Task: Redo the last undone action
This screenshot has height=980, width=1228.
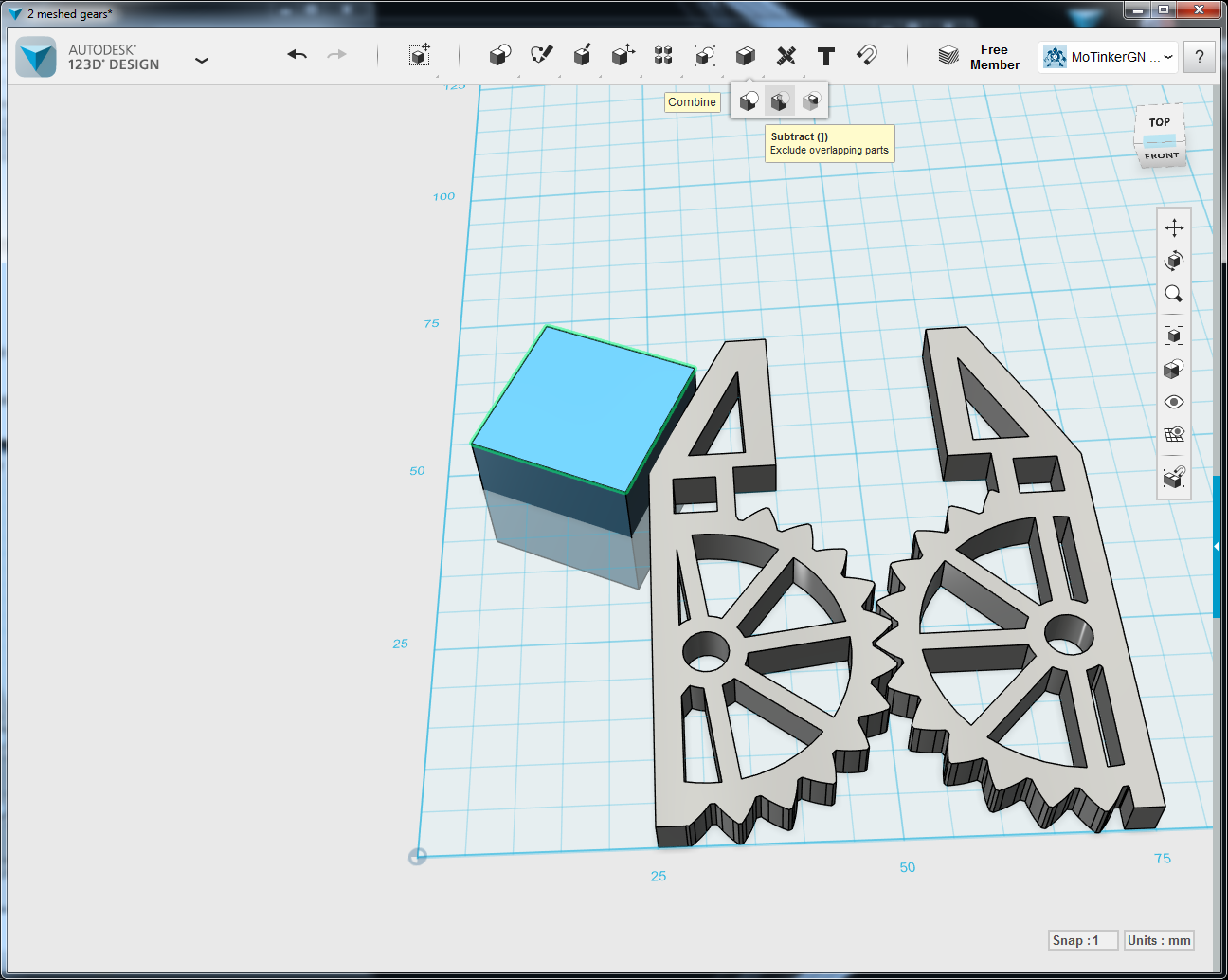Action: 336,55
